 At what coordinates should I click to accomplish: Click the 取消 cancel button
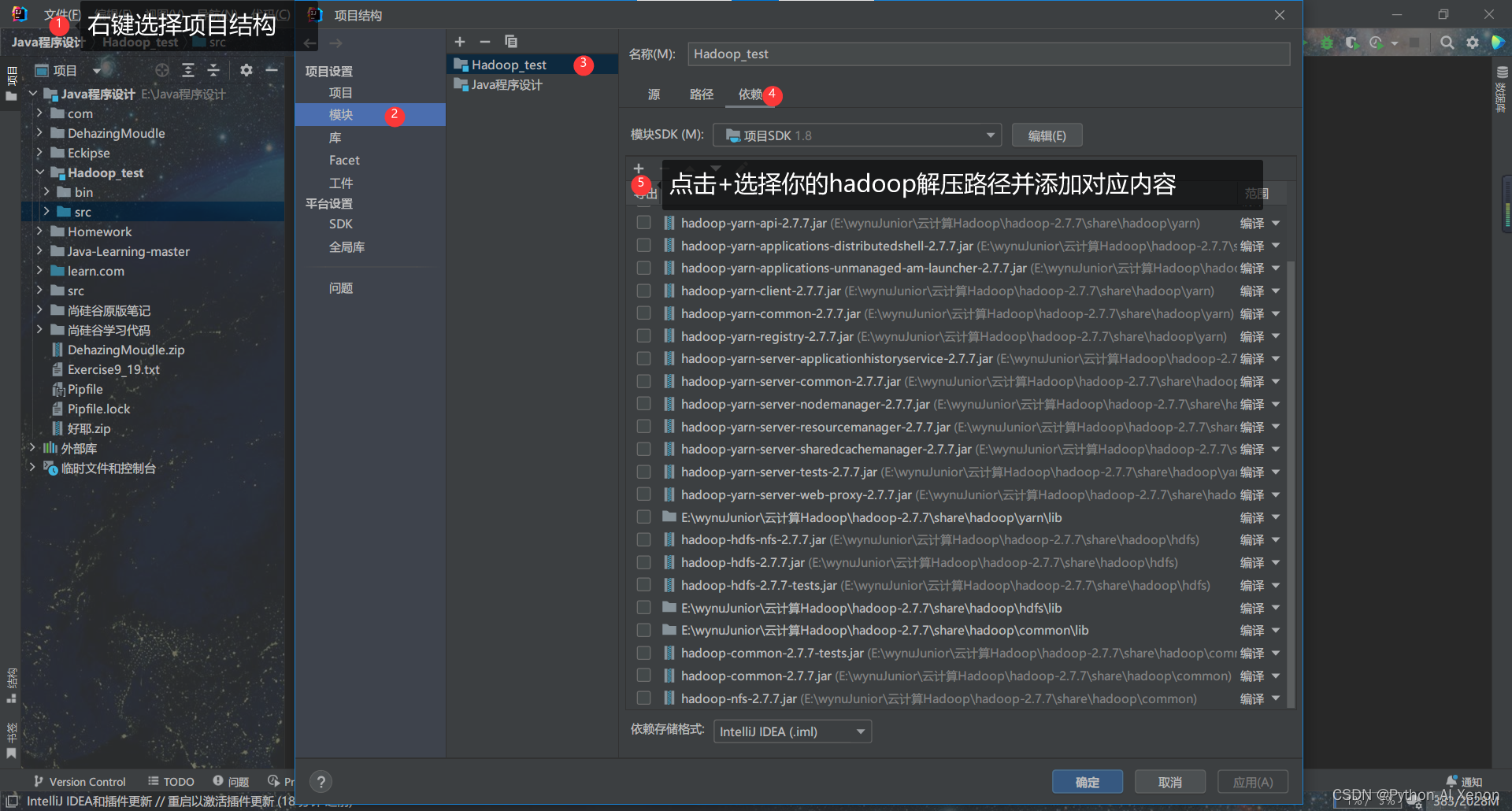click(x=1170, y=782)
